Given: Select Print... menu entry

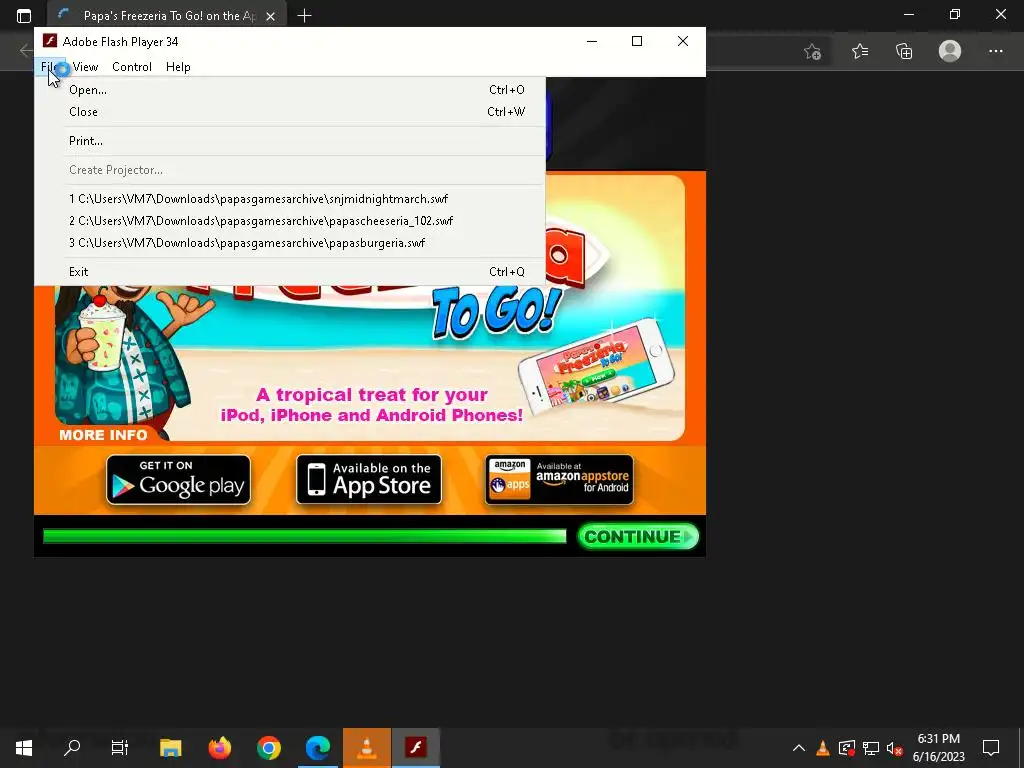Looking at the screenshot, I should click(x=290, y=140).
